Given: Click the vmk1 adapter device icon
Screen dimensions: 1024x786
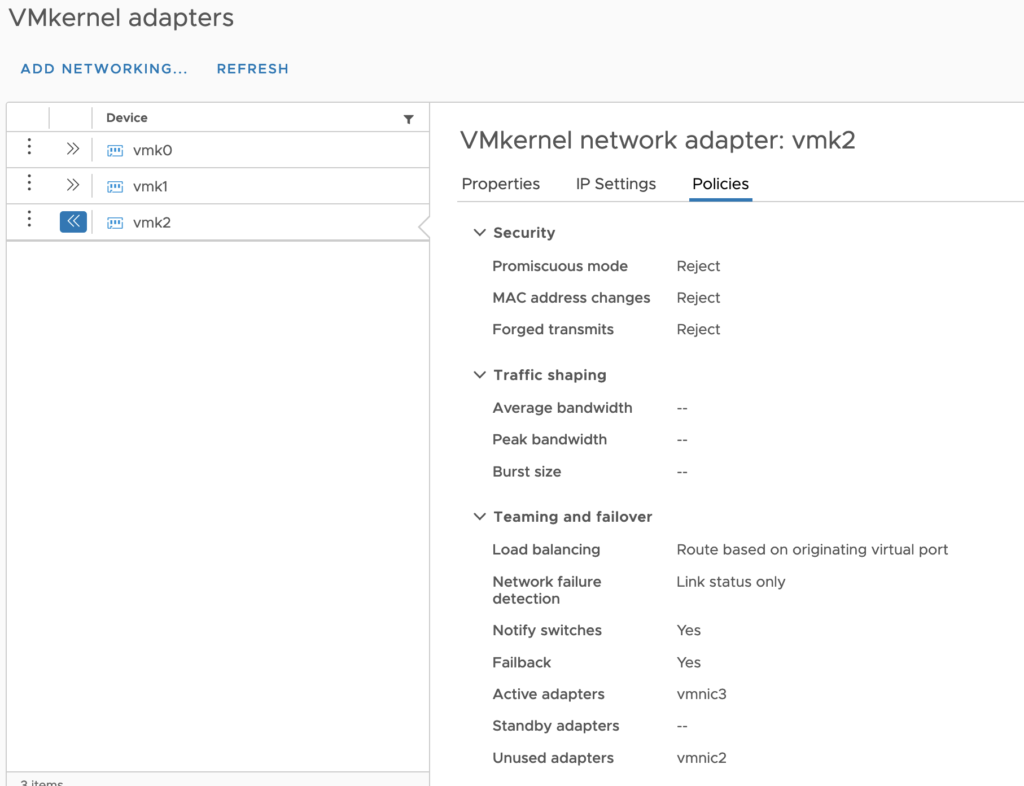Looking at the screenshot, I should pos(115,187).
